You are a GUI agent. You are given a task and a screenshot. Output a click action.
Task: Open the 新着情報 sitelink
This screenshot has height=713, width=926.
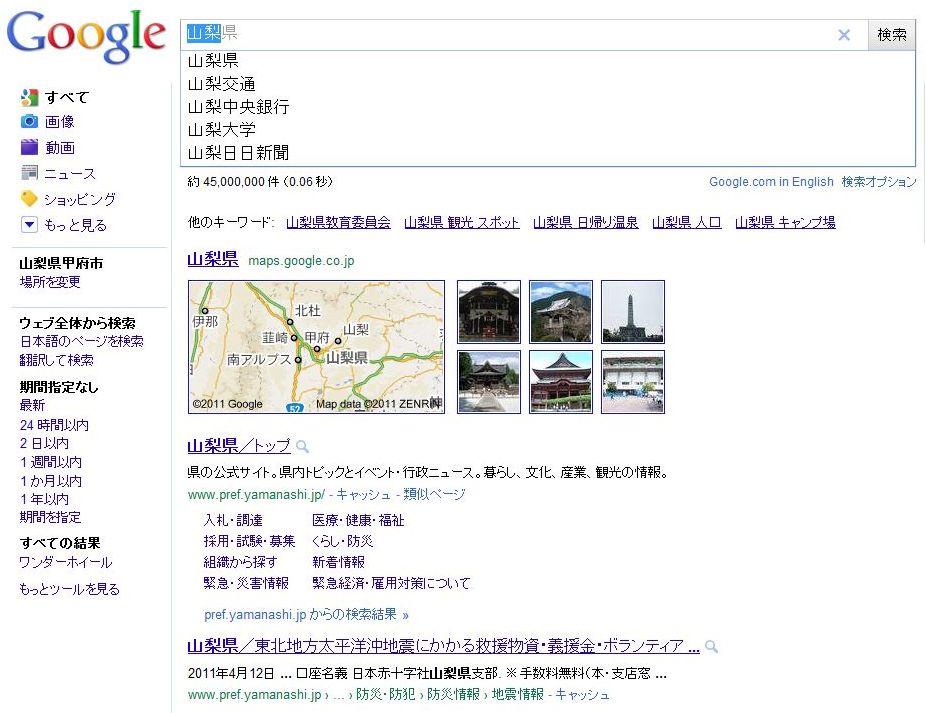[338, 562]
